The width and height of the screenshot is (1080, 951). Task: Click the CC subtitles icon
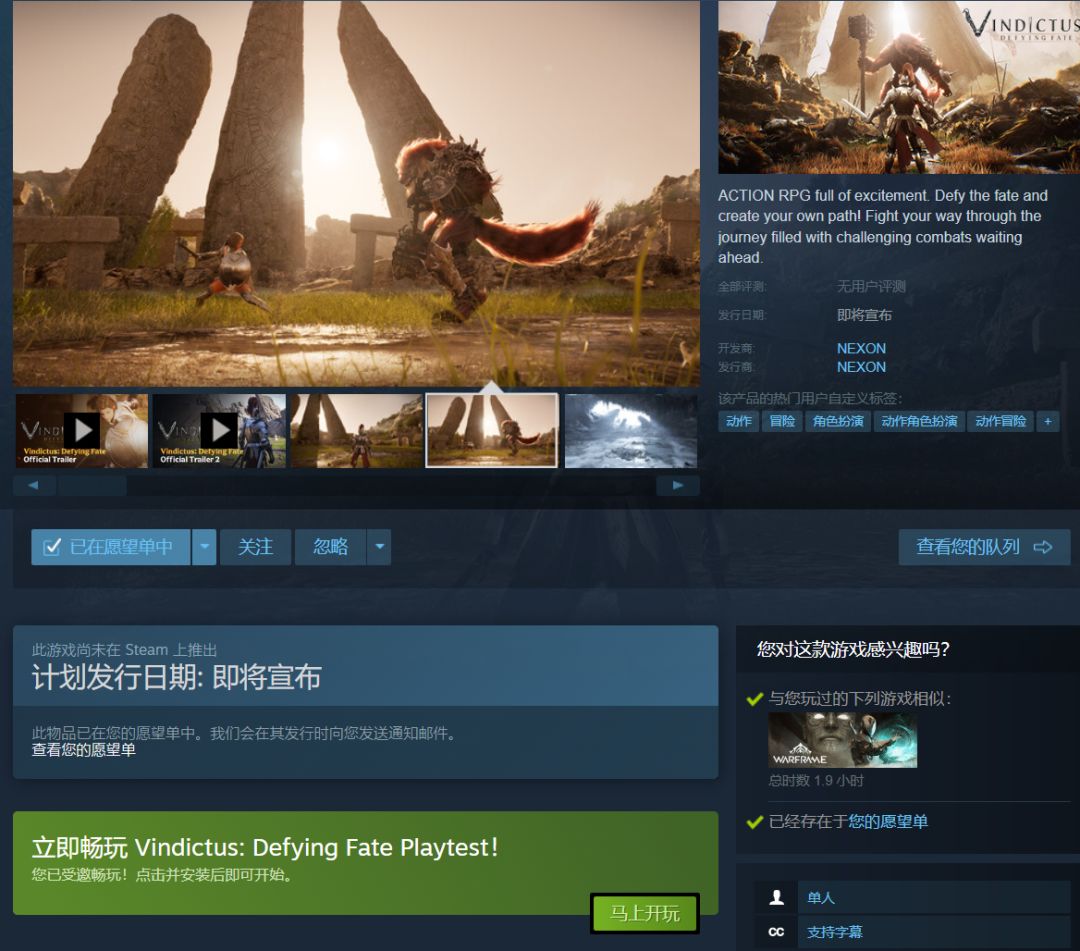[x=776, y=932]
